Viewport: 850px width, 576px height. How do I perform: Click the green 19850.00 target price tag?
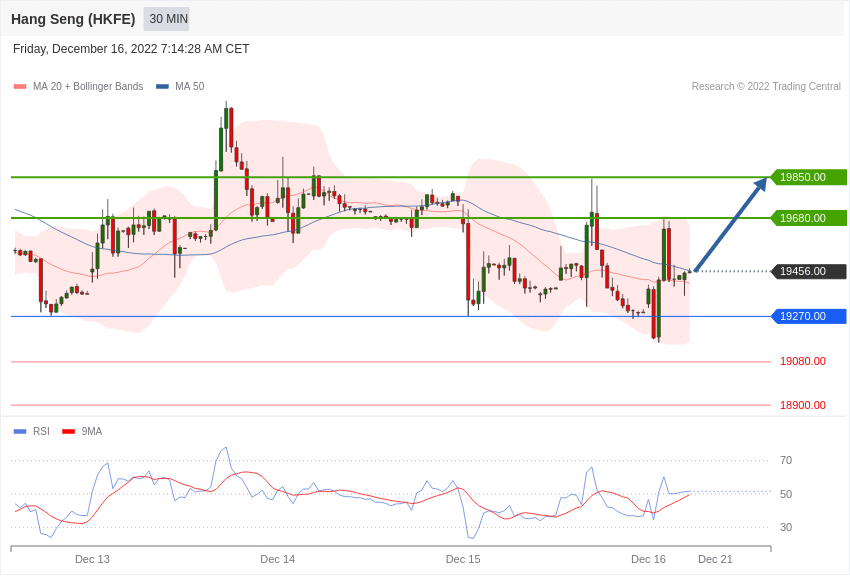click(x=806, y=177)
